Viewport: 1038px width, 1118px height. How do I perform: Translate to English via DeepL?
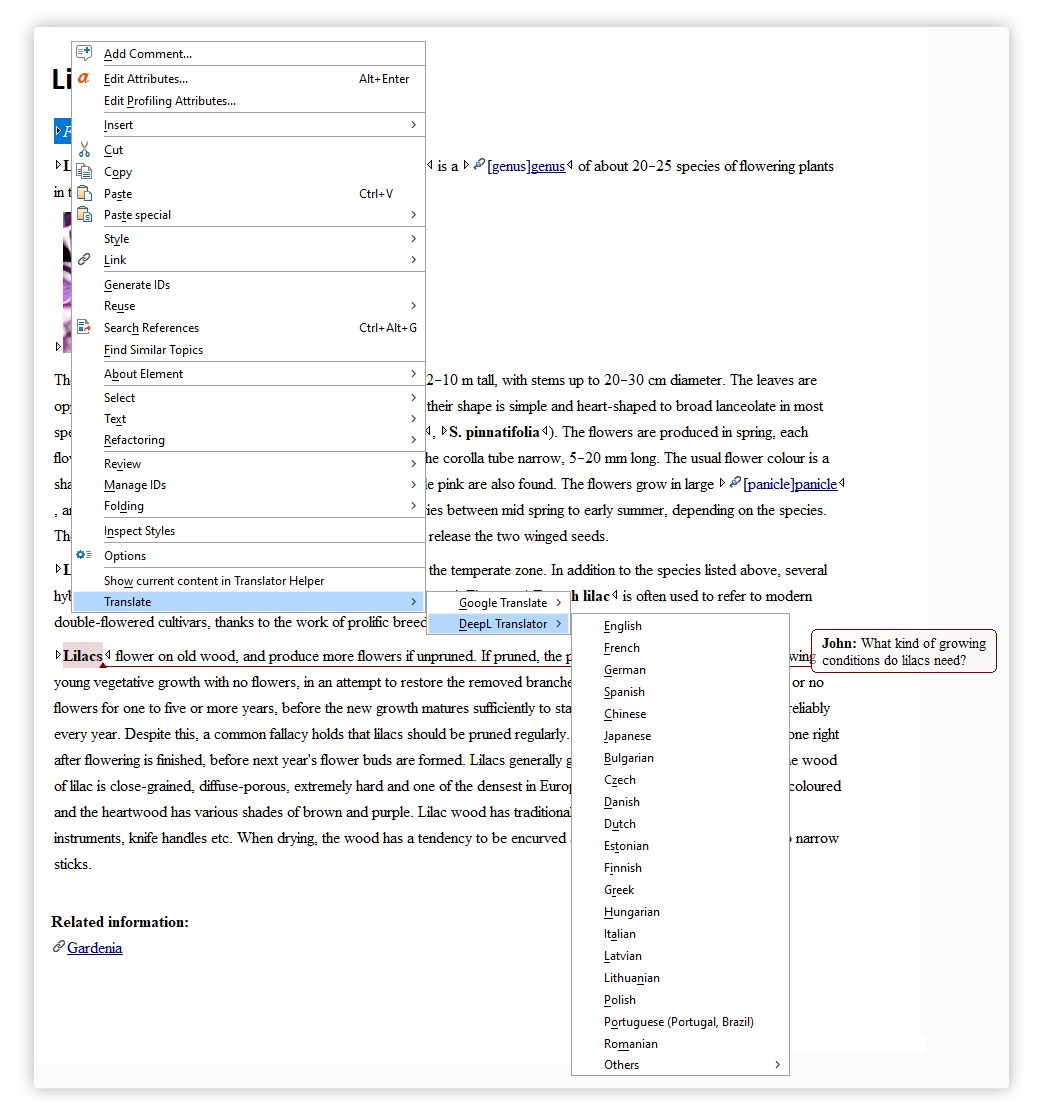[x=680, y=626]
